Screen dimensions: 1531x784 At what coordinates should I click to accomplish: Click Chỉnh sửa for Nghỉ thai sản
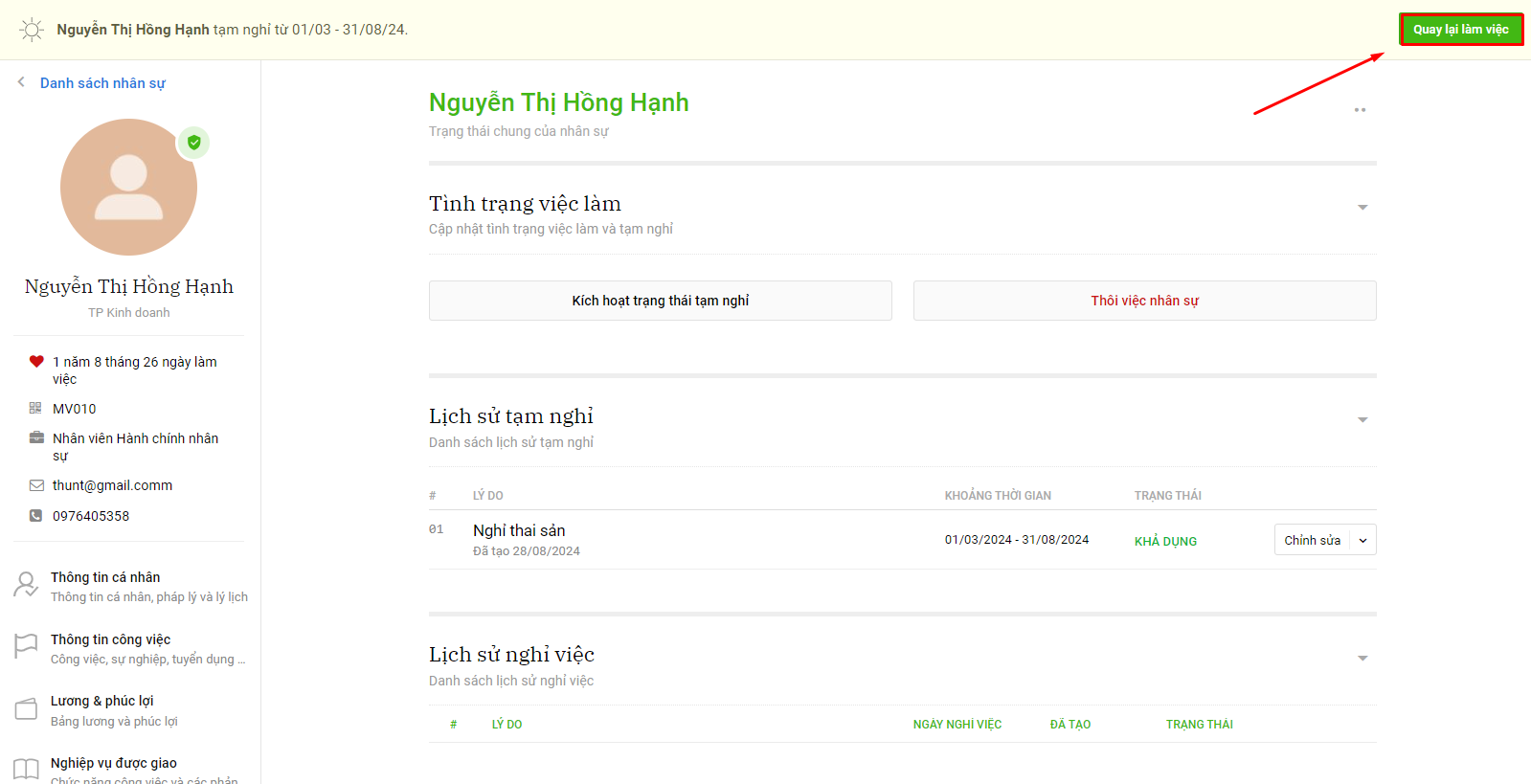tap(1312, 540)
